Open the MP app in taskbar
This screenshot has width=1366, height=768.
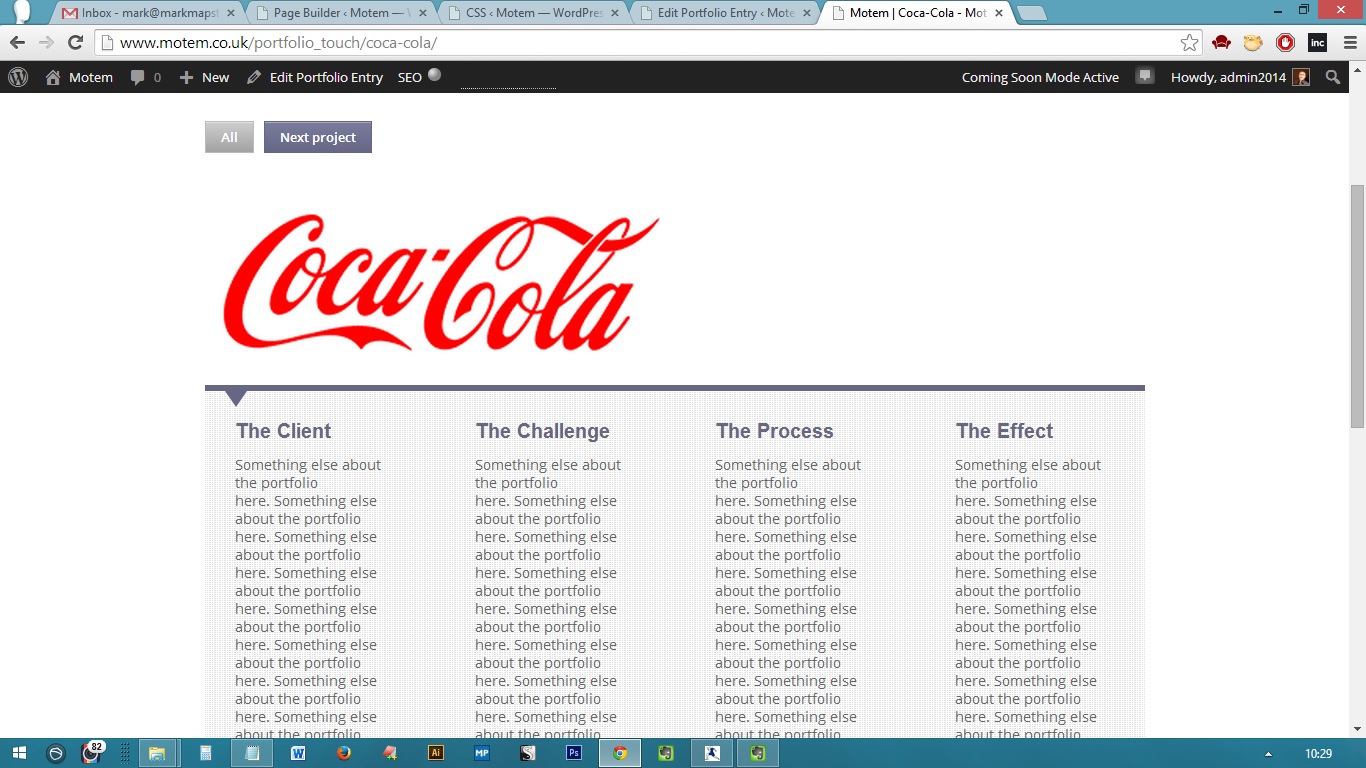tap(481, 753)
